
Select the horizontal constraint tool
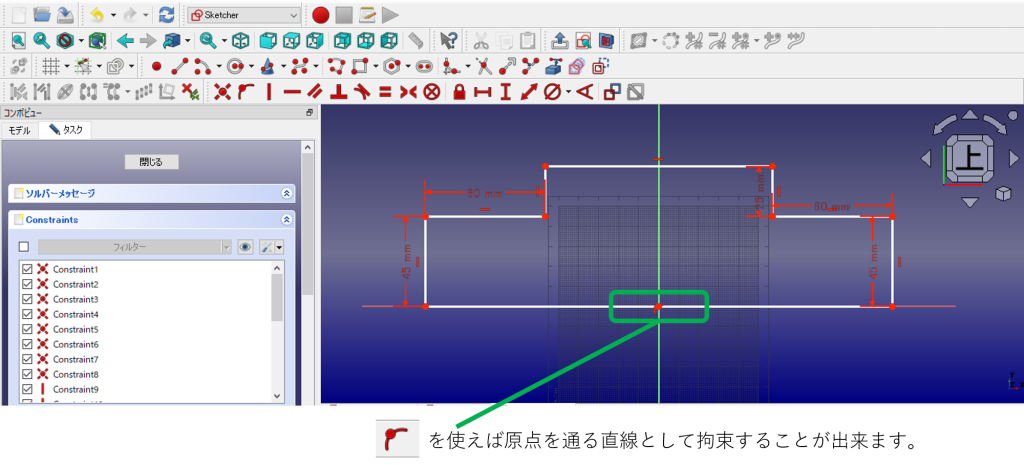pyautogui.click(x=292, y=92)
